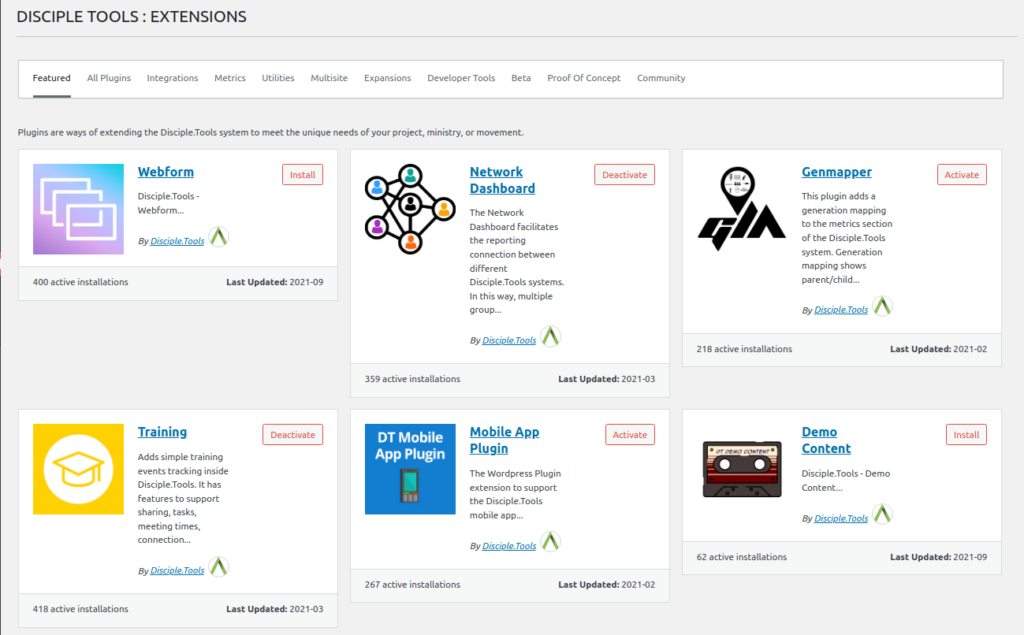Click the author logo icon in Mobile App Plugin card
The image size is (1024, 635).
tap(551, 542)
